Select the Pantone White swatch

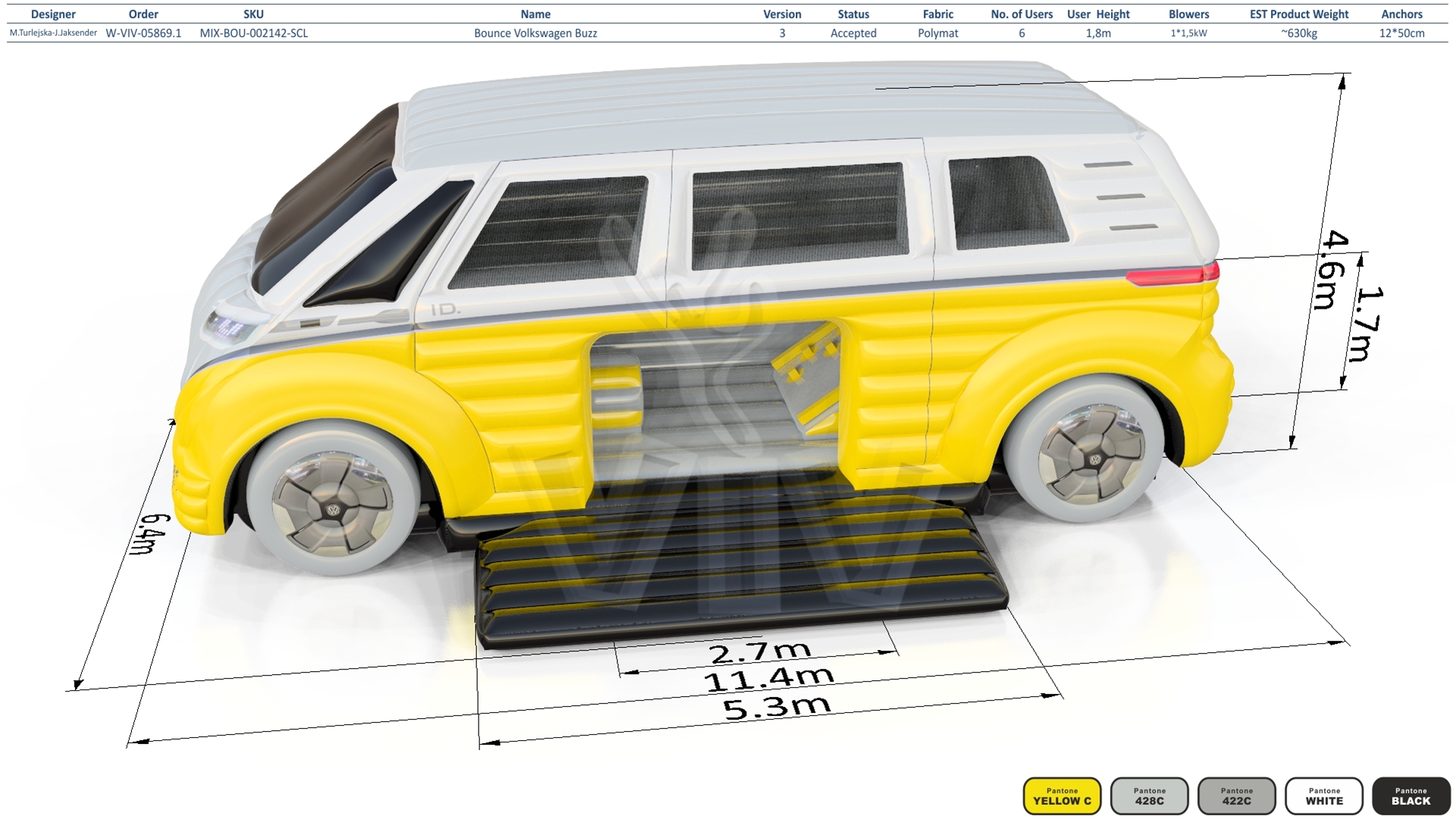click(1324, 796)
